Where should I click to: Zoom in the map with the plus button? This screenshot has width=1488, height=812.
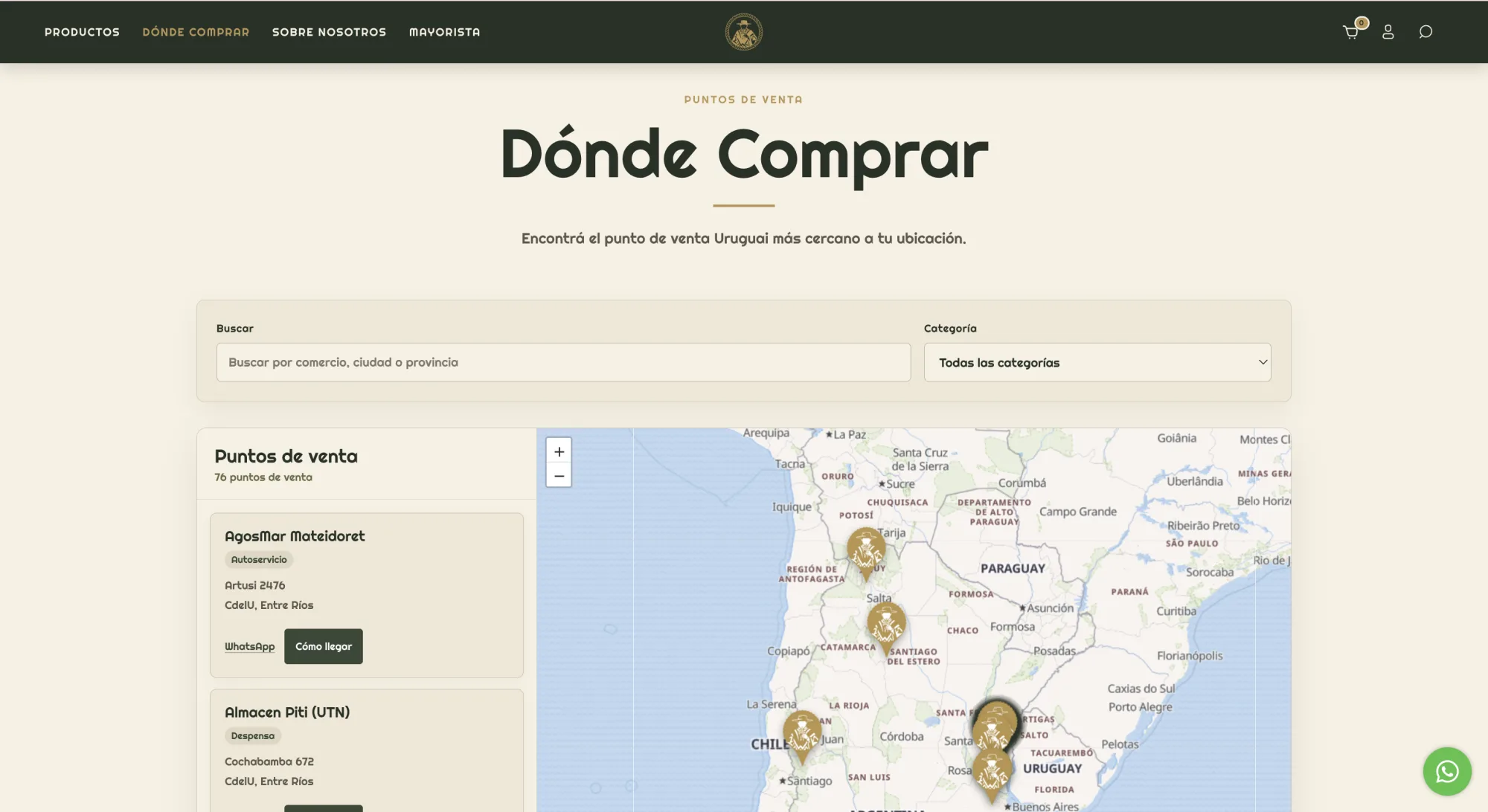[x=559, y=451]
